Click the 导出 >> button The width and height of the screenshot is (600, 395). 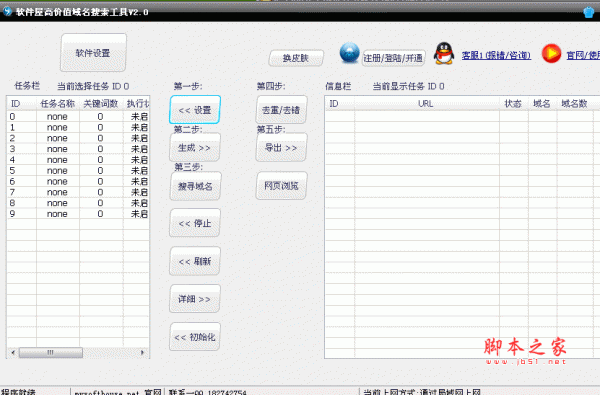coord(281,148)
